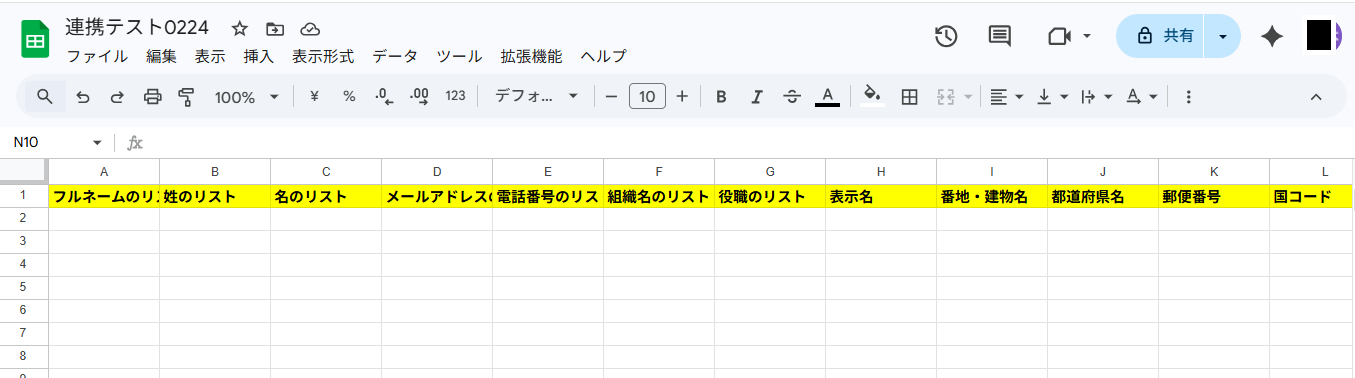The image size is (1355, 378).
Task: Open the zoom 100% dropdown
Action: point(248,97)
